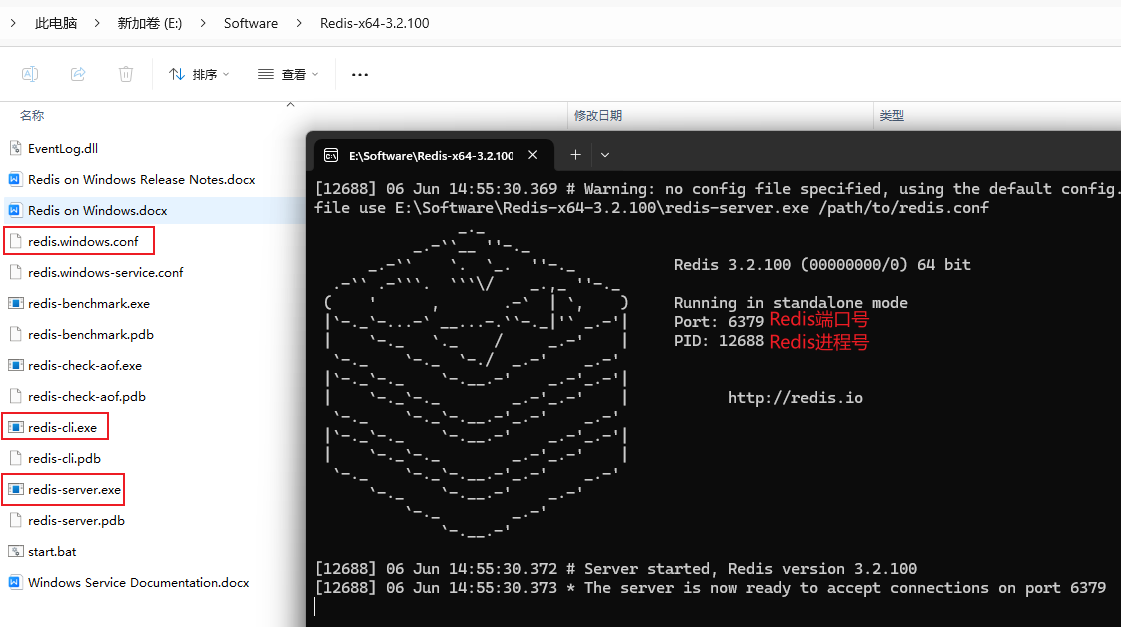
Task: Select the Redis on Windows.docx file name
Action: pos(97,210)
